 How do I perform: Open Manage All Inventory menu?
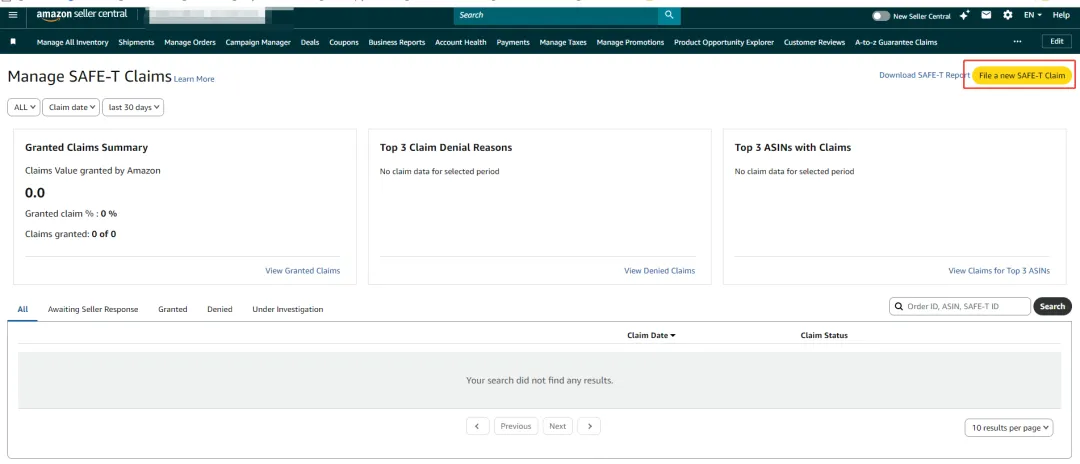[x=72, y=42]
